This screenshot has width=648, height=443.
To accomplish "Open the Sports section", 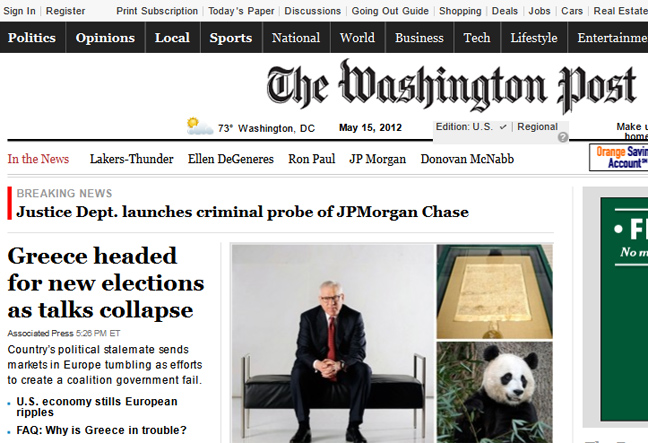I will tap(231, 38).
